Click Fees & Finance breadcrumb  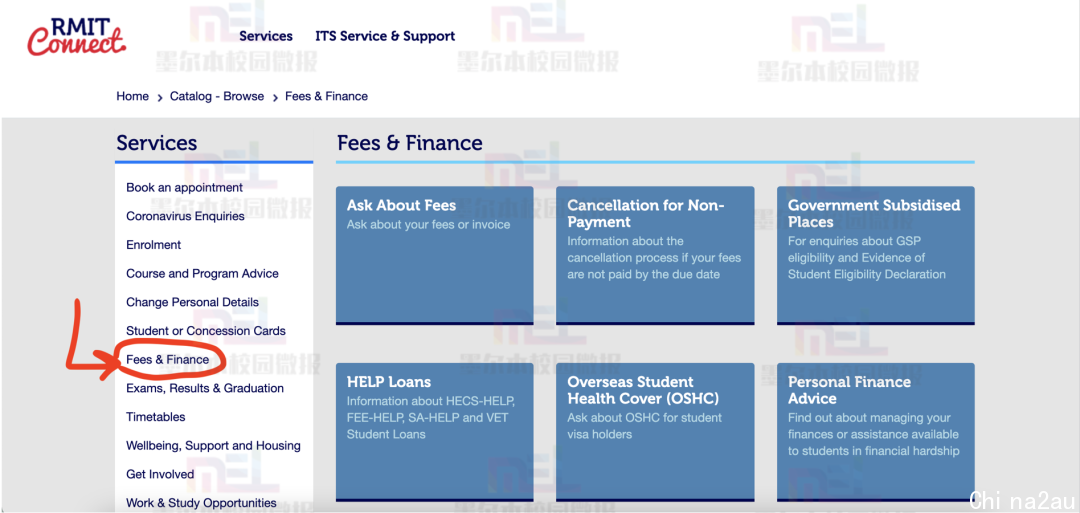point(326,96)
